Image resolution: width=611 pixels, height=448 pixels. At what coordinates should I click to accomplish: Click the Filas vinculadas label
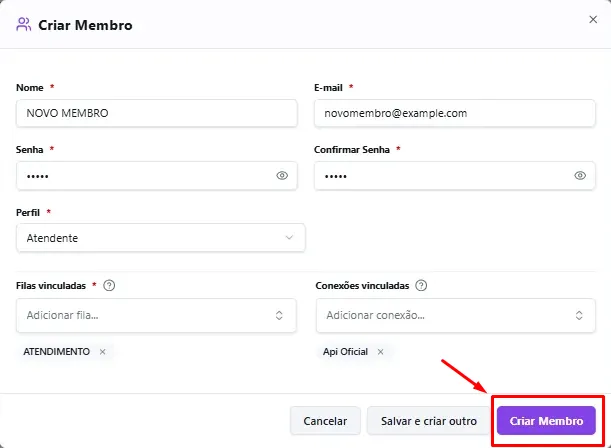click(51, 286)
